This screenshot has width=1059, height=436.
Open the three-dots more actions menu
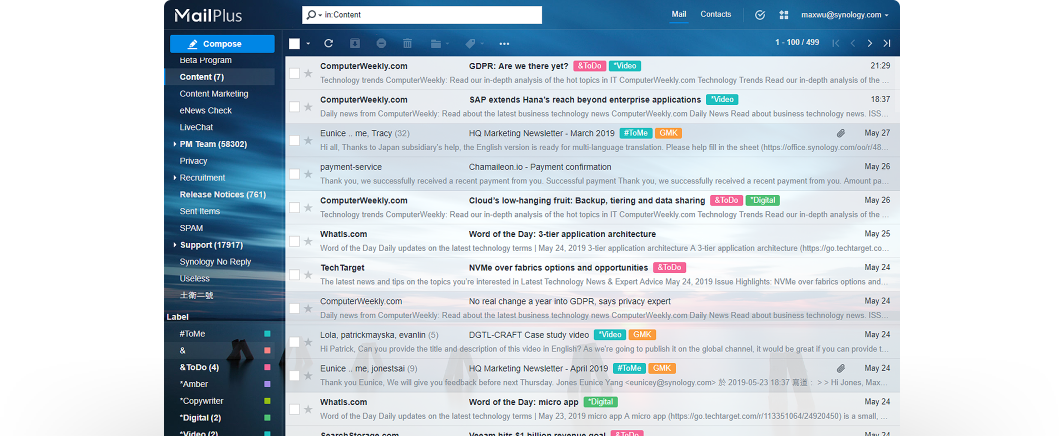(504, 44)
